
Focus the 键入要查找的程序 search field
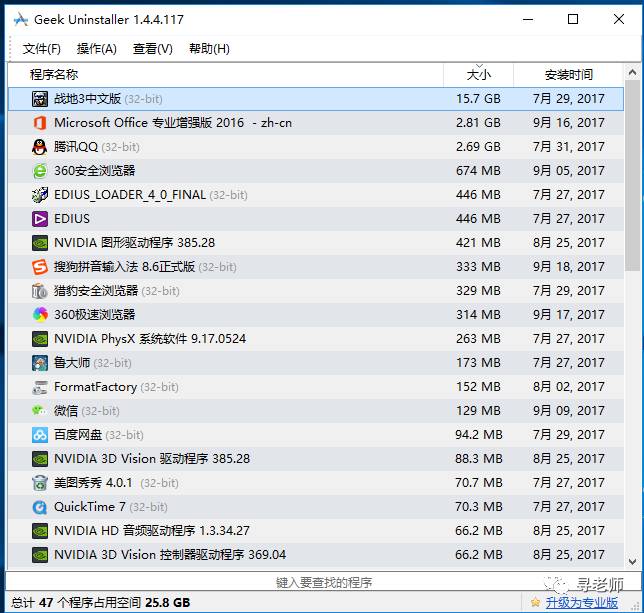click(x=324, y=582)
